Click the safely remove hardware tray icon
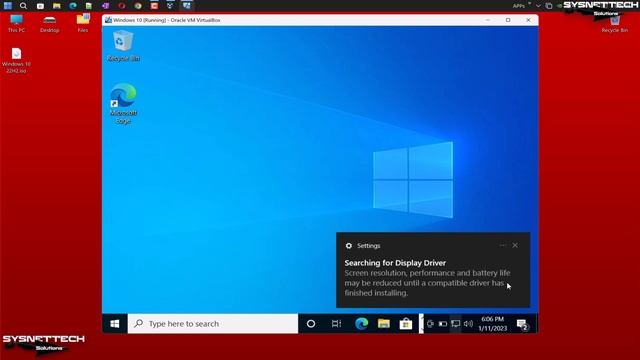The image size is (640, 360). pyautogui.click(x=430, y=324)
